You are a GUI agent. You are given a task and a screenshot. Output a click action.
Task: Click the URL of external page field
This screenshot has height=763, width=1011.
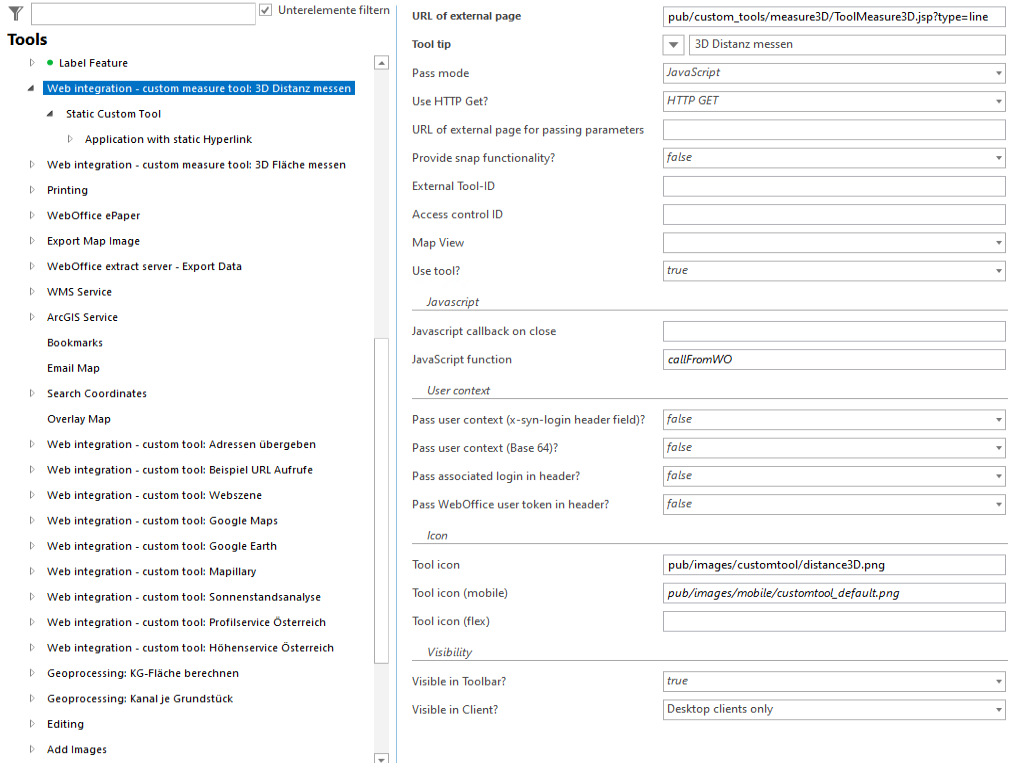(834, 16)
